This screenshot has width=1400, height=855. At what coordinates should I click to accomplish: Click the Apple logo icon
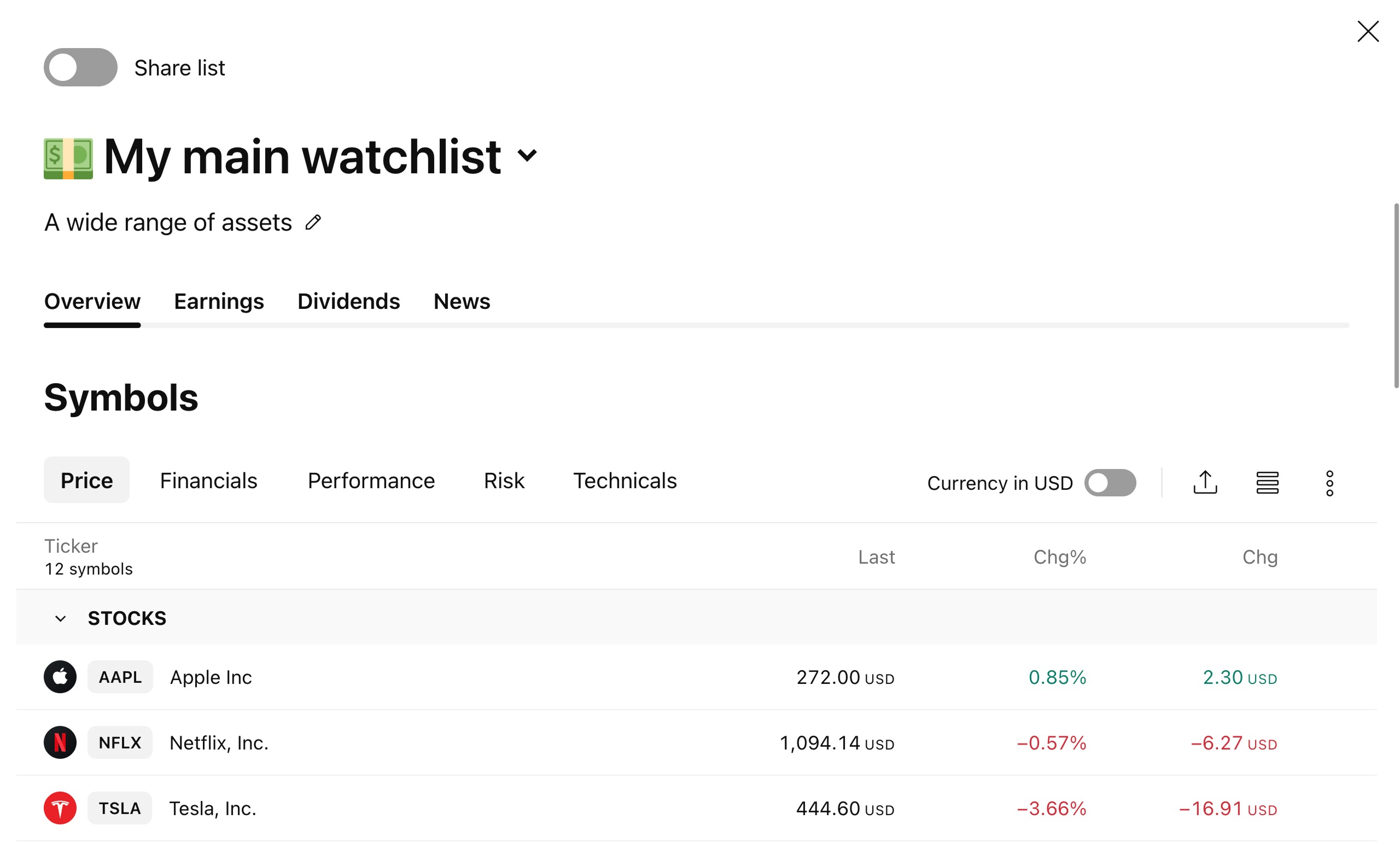[60, 677]
